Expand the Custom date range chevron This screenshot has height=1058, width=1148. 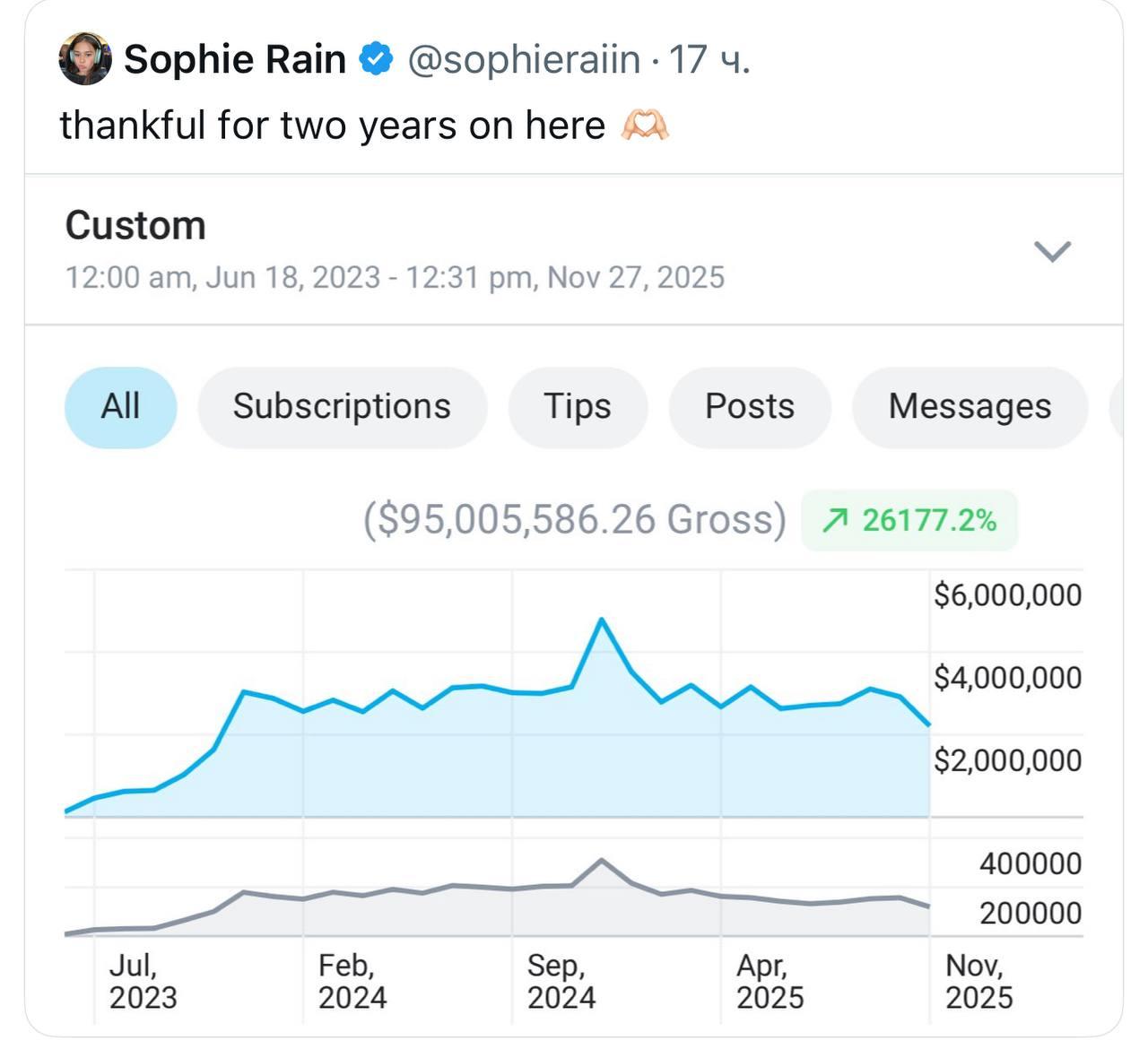tap(1052, 250)
